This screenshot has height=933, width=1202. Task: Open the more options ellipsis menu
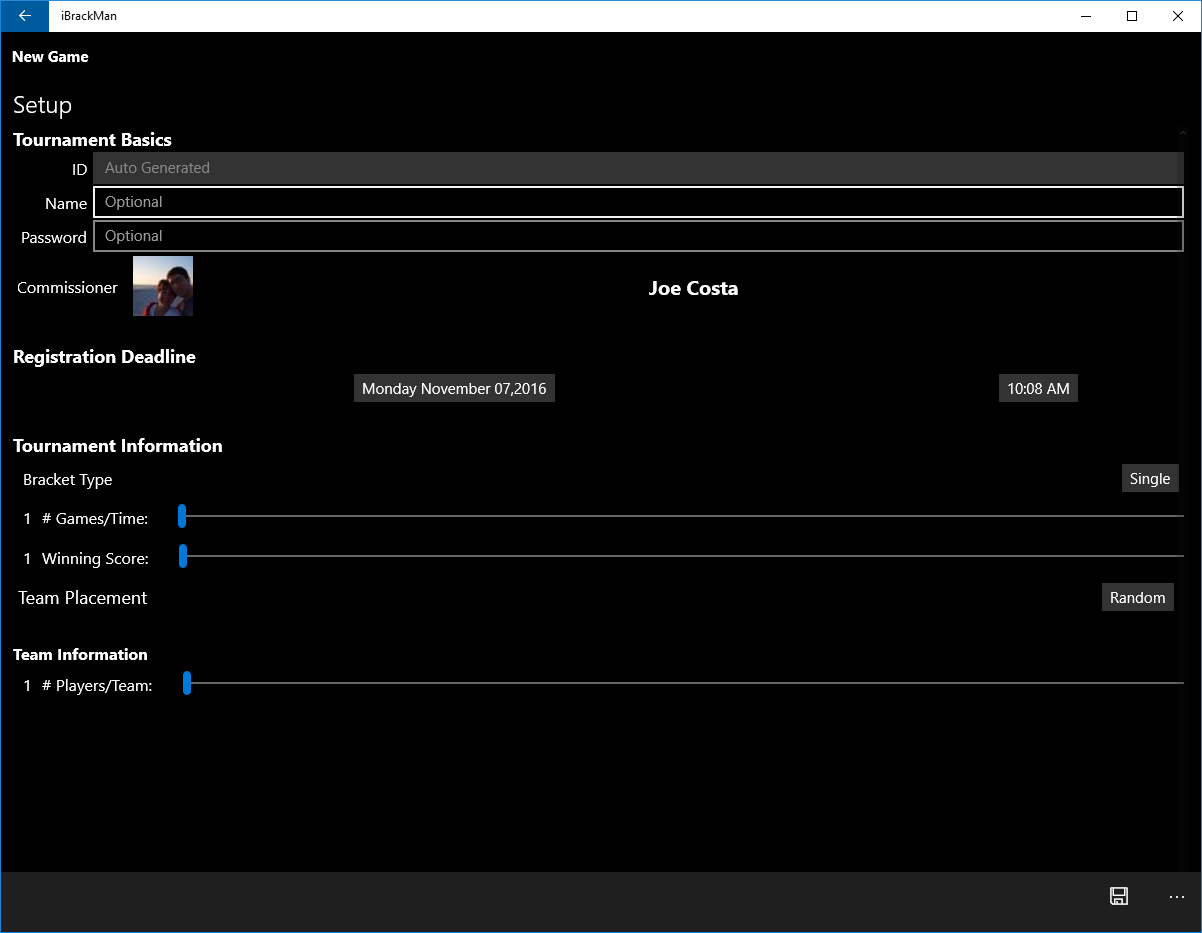(x=1176, y=897)
